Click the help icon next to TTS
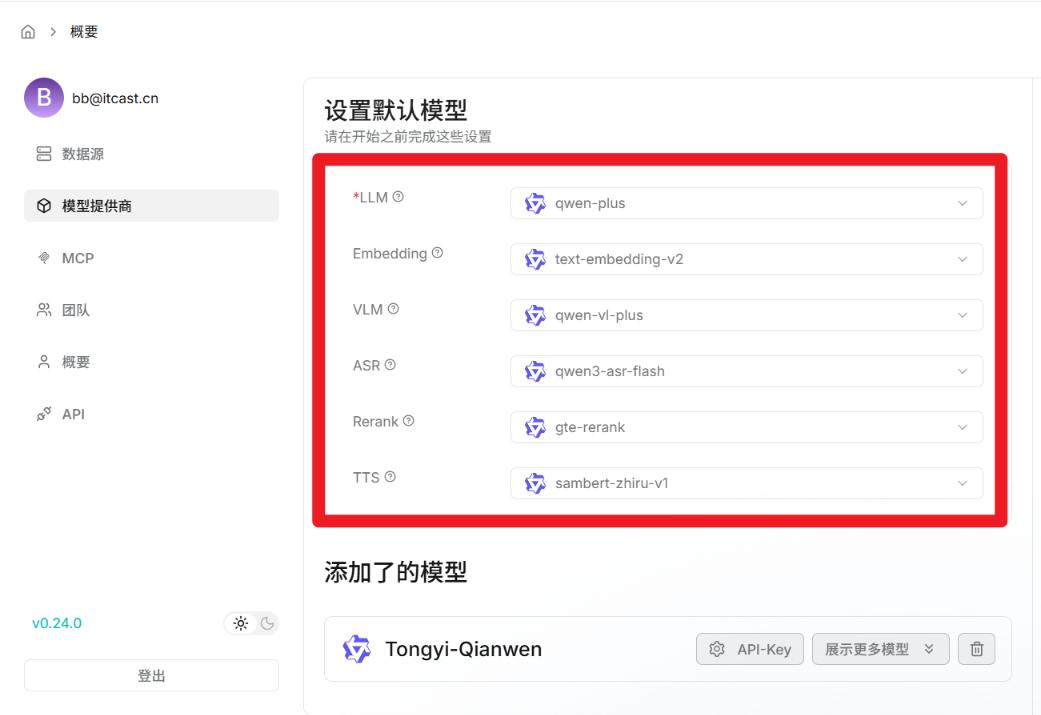1041x715 pixels. tap(390, 477)
